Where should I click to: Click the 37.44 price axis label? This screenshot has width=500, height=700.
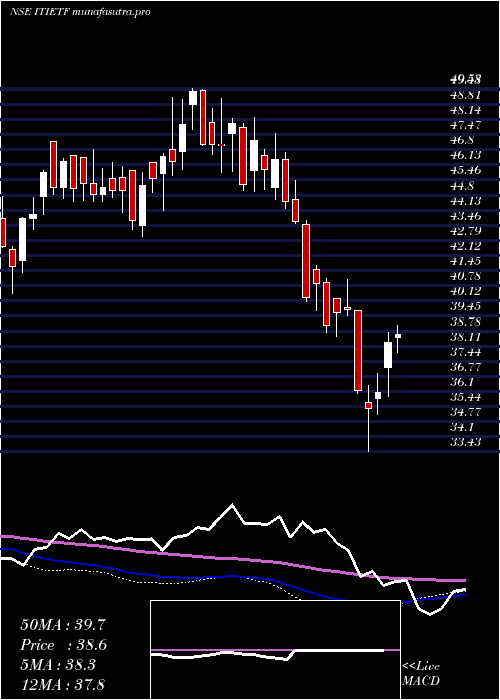466,352
